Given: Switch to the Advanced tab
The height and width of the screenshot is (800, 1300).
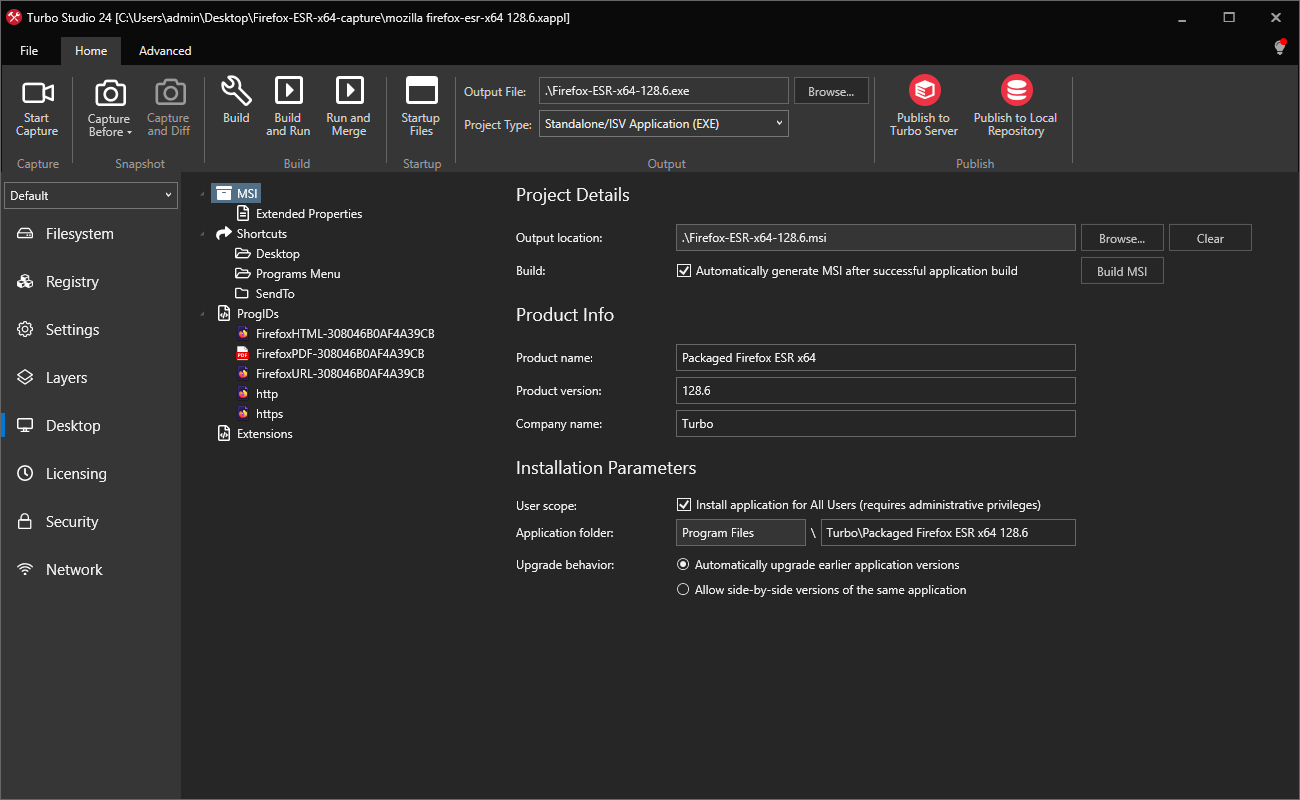Looking at the screenshot, I should pyautogui.click(x=164, y=50).
